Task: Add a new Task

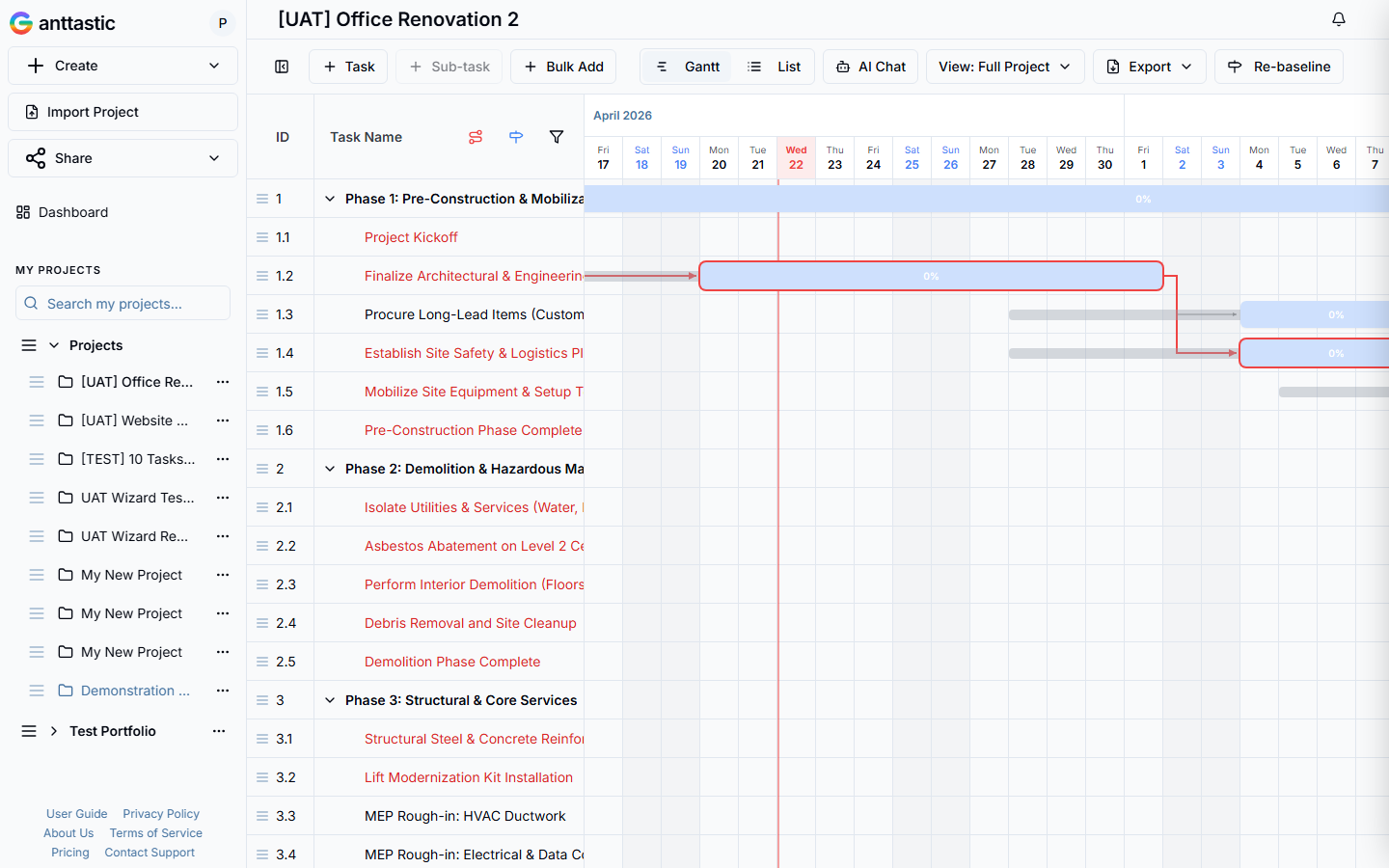Action: pos(348,67)
